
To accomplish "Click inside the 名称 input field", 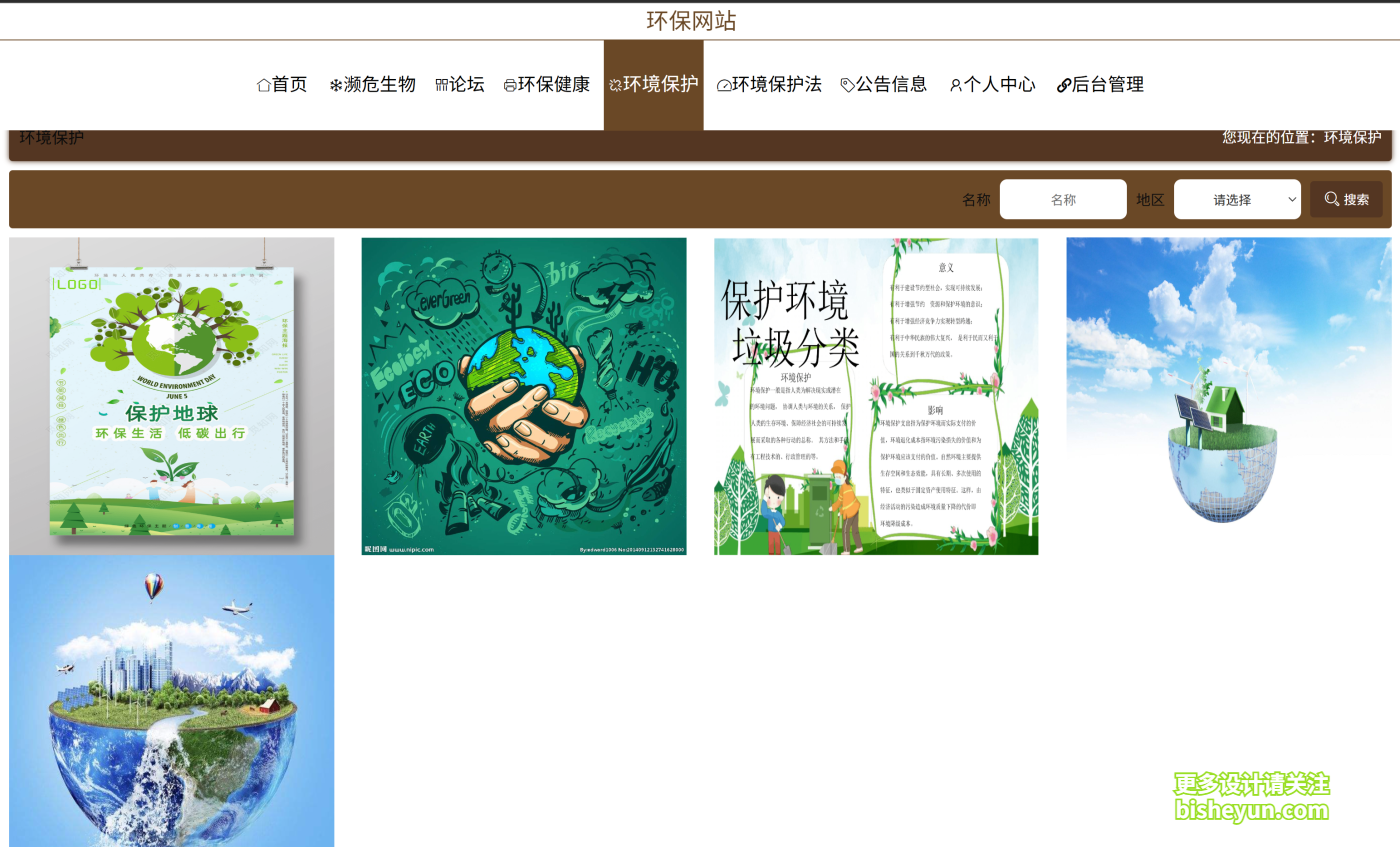I will click(x=1063, y=198).
